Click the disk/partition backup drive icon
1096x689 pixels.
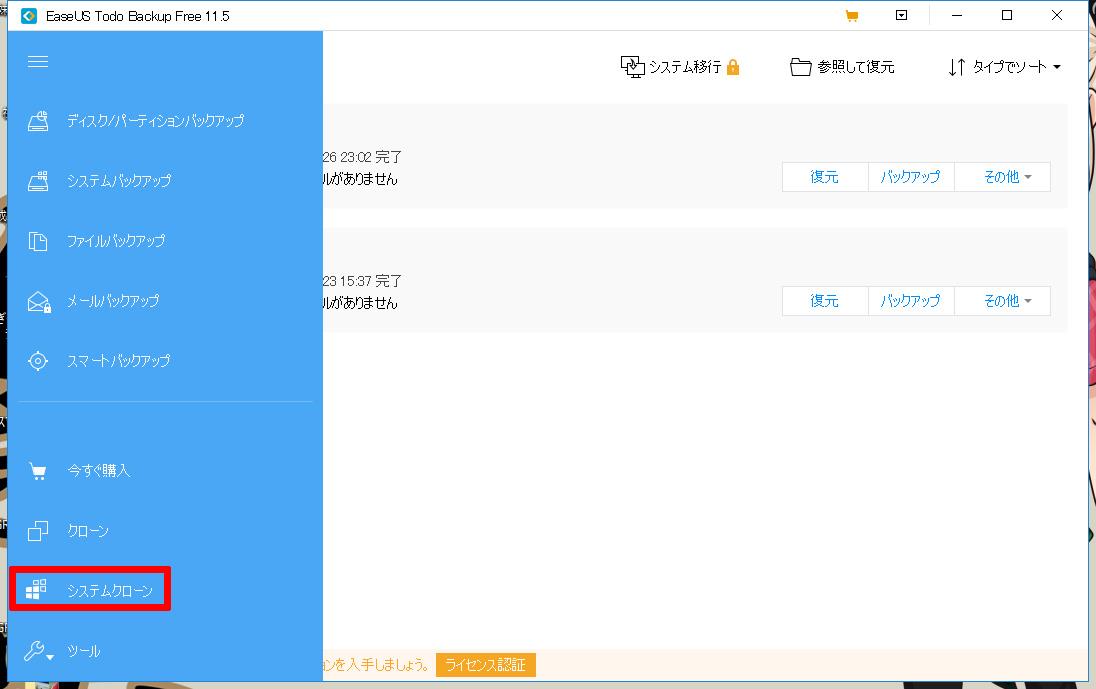pos(38,121)
